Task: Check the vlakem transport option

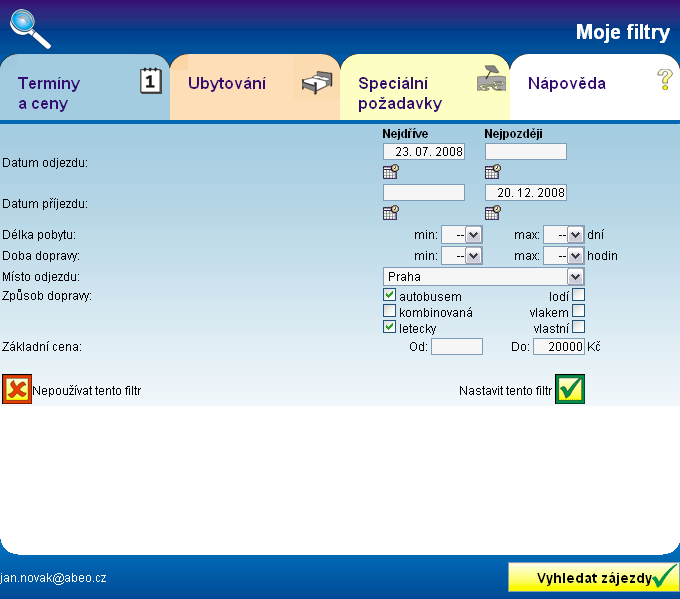Action: [x=578, y=311]
